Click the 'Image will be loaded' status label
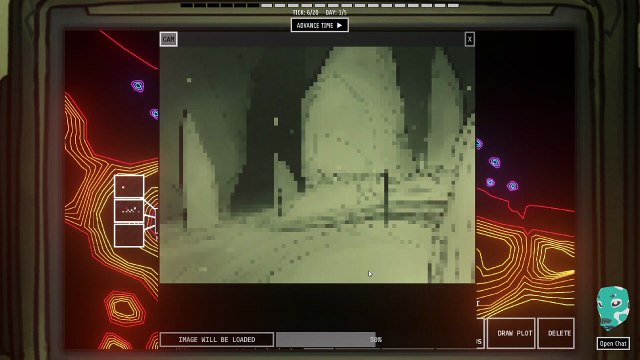The height and width of the screenshot is (360, 640). tap(217, 340)
